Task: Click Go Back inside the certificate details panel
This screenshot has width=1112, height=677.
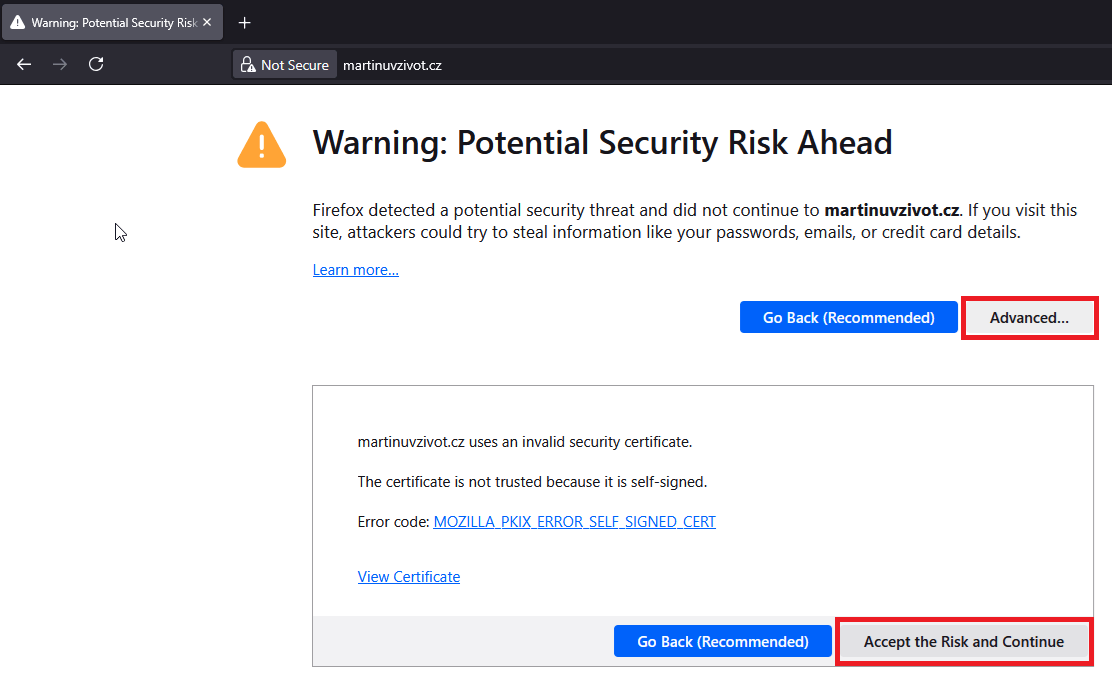Action: 722,641
